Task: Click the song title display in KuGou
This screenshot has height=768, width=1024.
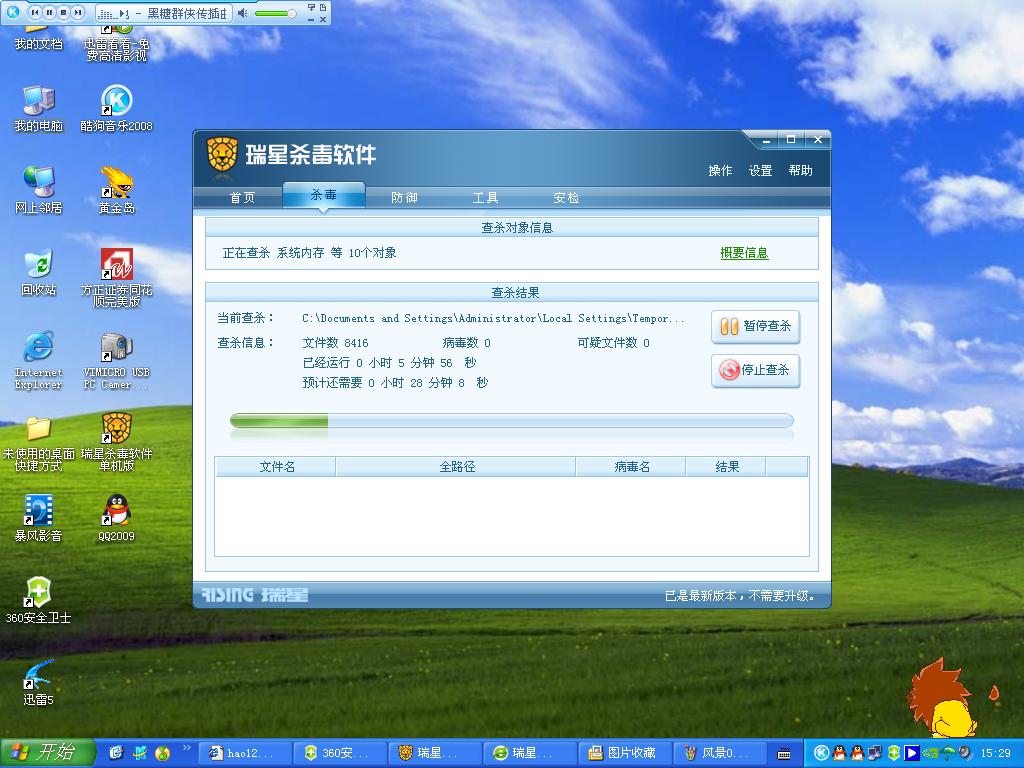Action: [163, 13]
